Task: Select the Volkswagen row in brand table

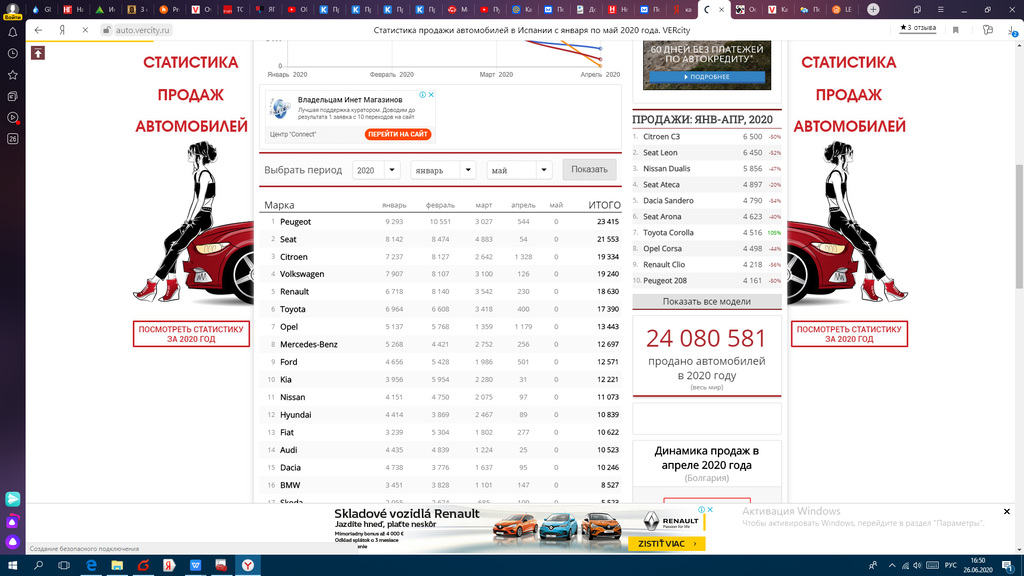Action: pyautogui.click(x=440, y=274)
